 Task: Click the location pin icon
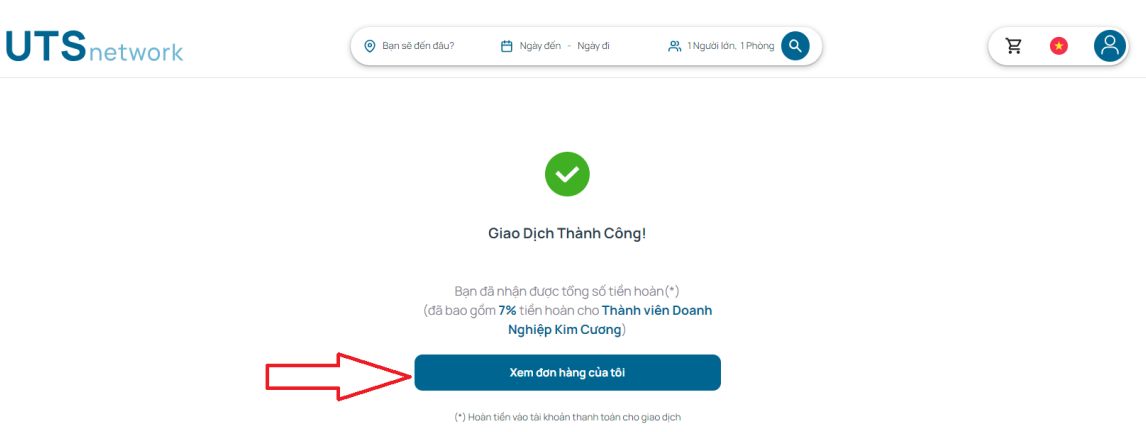tap(370, 46)
